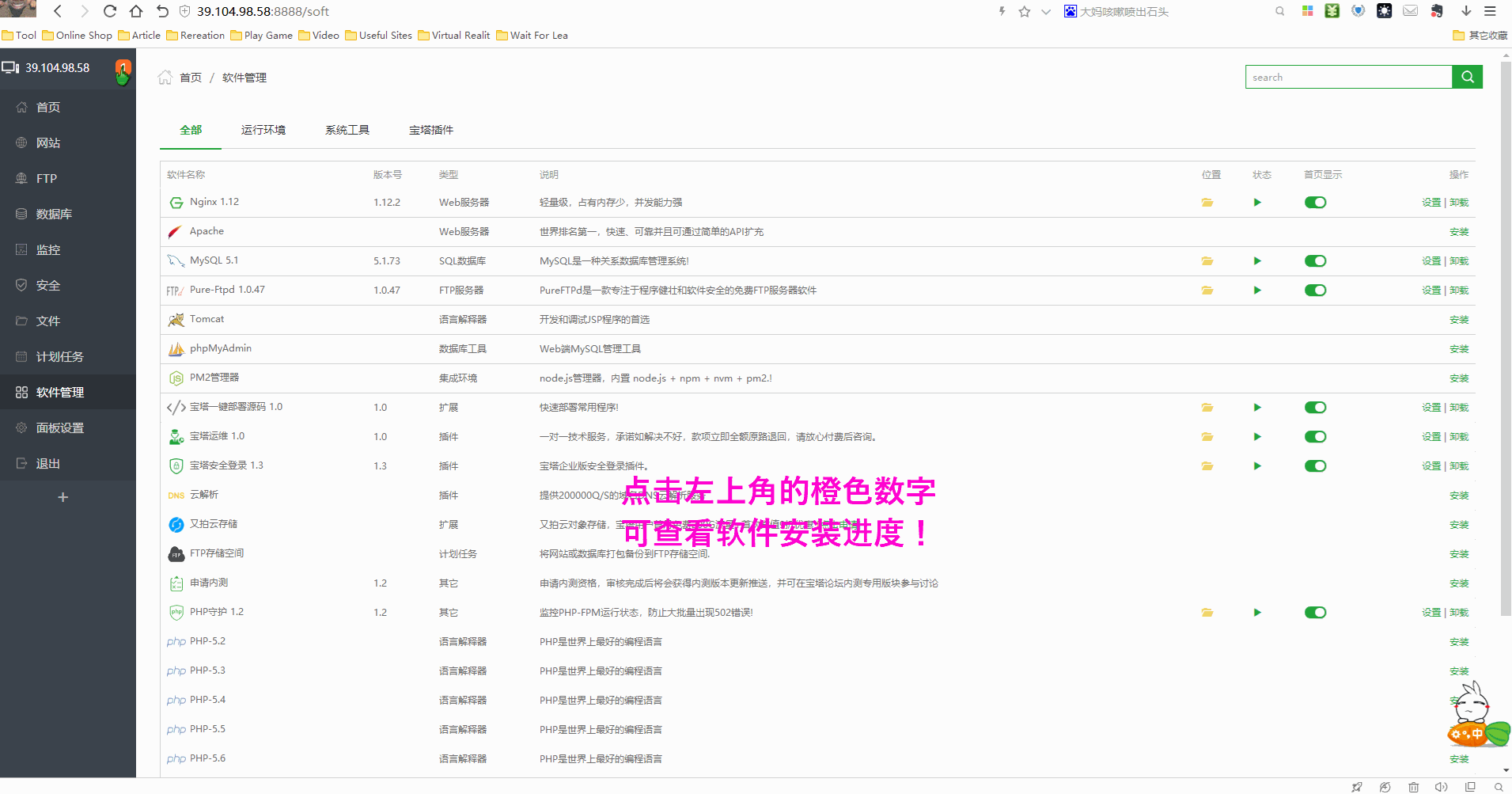Screen dimensions: 1512x794
Task: Click 设置 link for Nginx 1.12
Action: [x=1431, y=203]
